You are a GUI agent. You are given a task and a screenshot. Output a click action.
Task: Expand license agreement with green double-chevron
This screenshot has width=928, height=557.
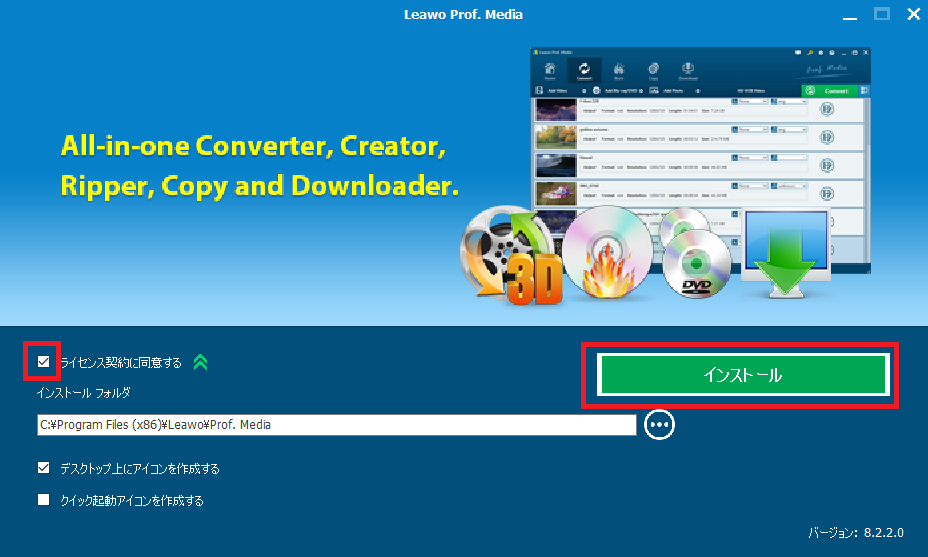coord(201,362)
